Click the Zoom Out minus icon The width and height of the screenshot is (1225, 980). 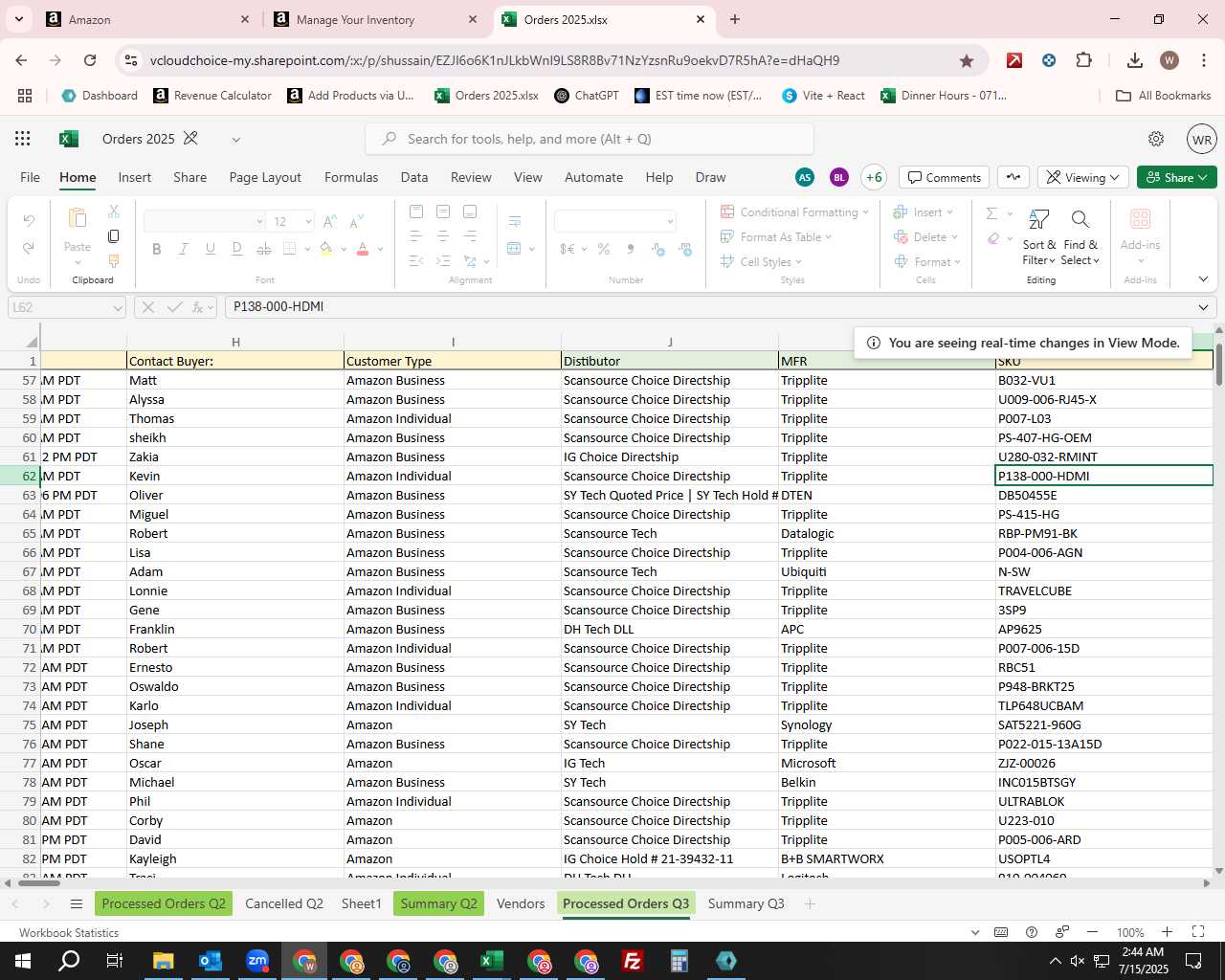tap(1092, 932)
